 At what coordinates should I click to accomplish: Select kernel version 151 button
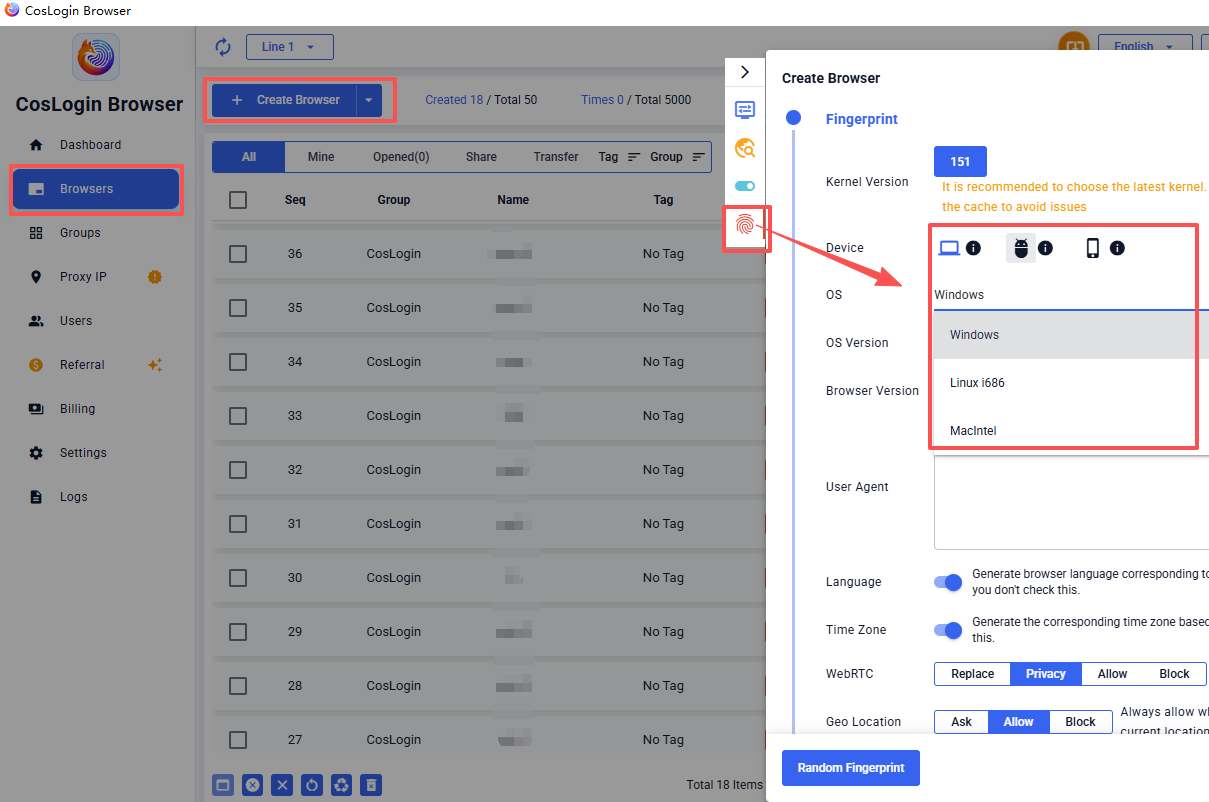click(960, 162)
